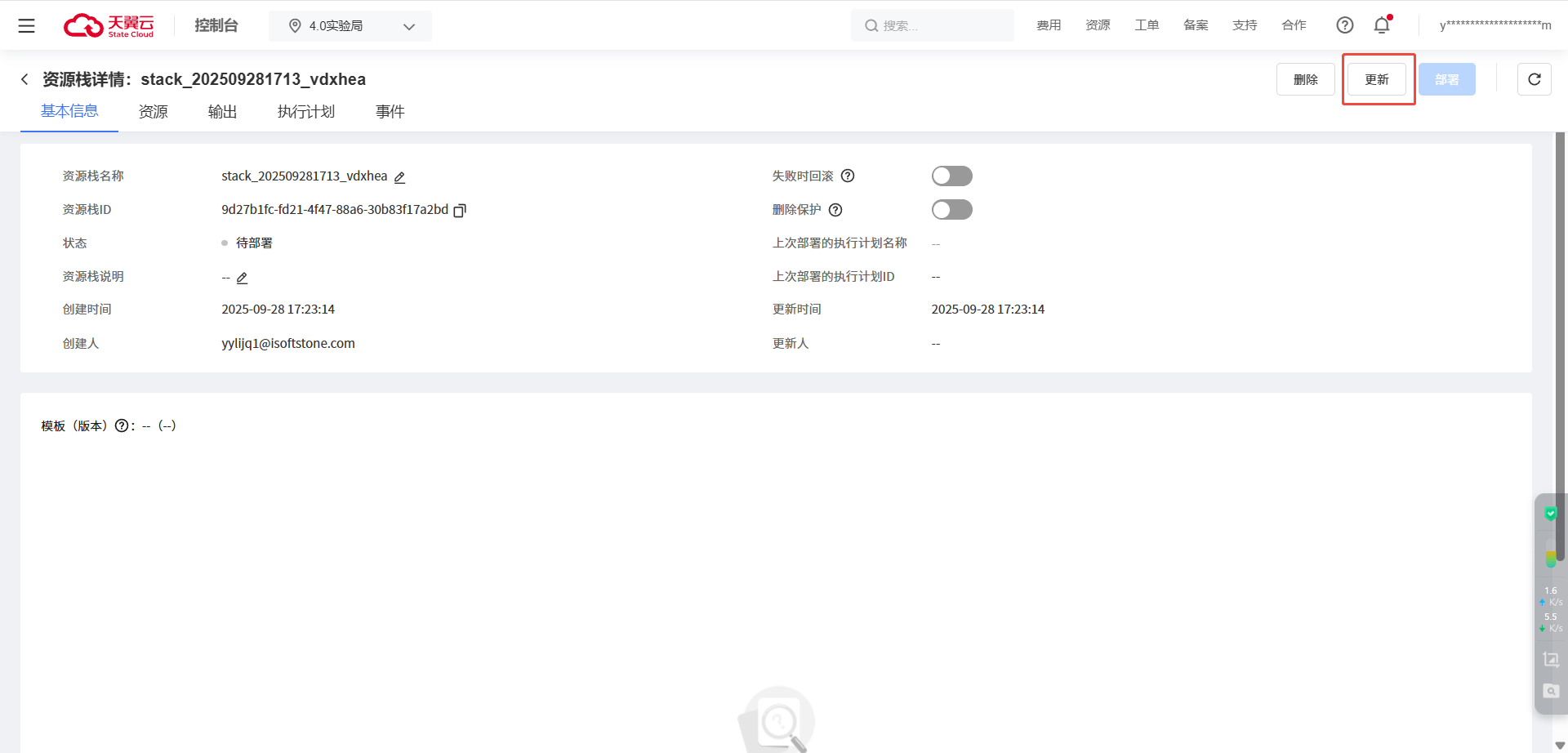Image resolution: width=1568 pixels, height=753 pixels.
Task: Switch to the 事件 tab
Action: (390, 112)
